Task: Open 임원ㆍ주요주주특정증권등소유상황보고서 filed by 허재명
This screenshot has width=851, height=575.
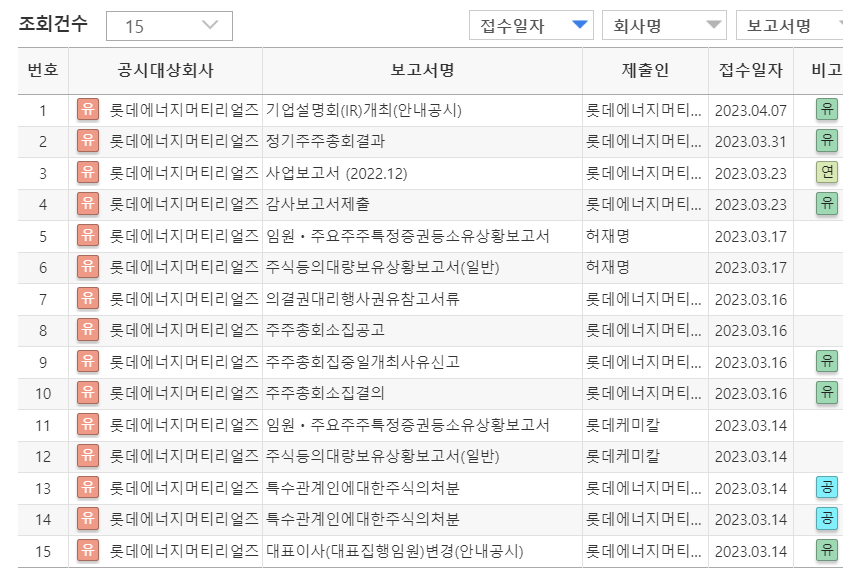Action: (x=408, y=236)
